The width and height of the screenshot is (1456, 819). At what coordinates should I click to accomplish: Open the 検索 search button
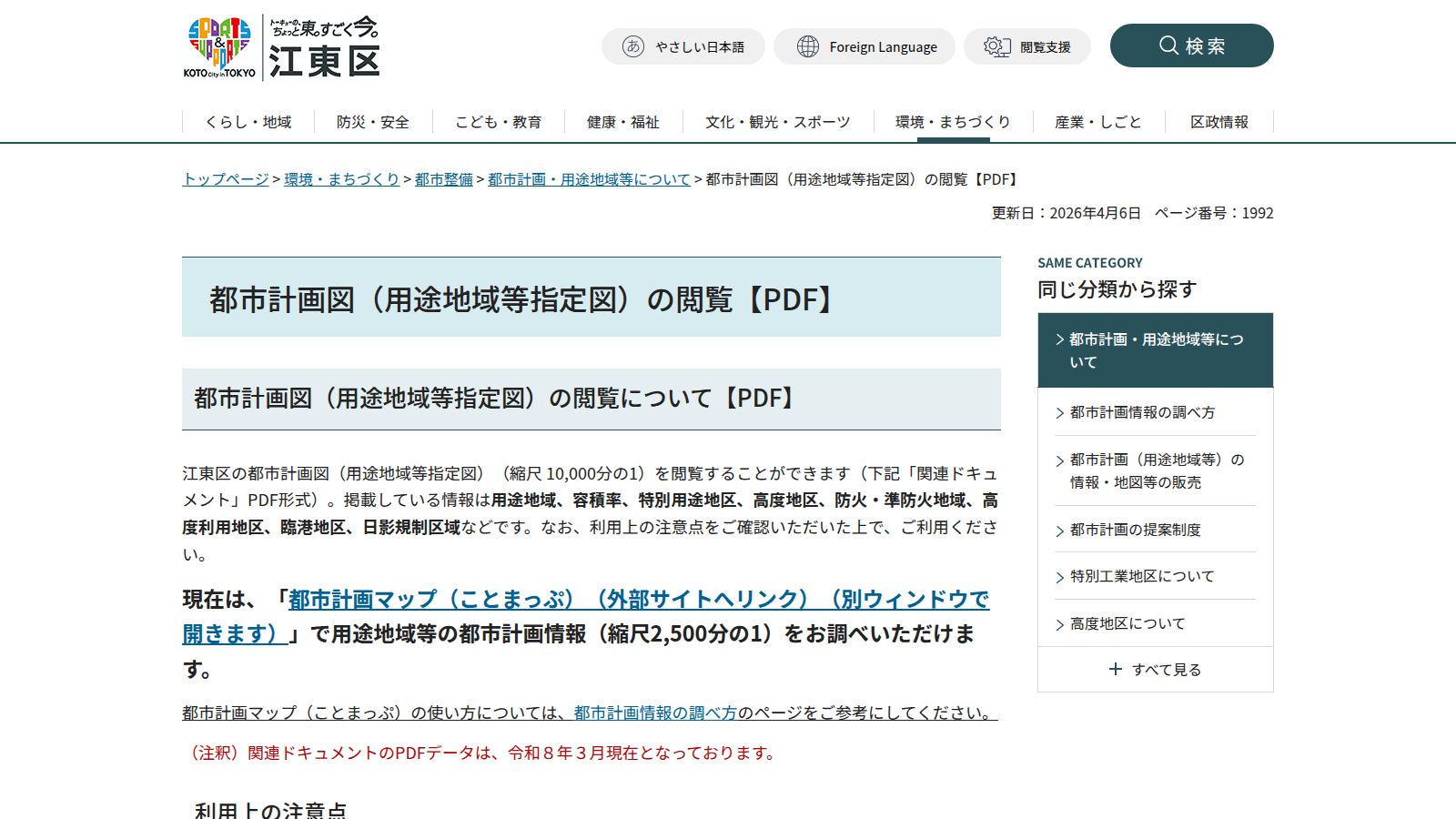[x=1192, y=45]
